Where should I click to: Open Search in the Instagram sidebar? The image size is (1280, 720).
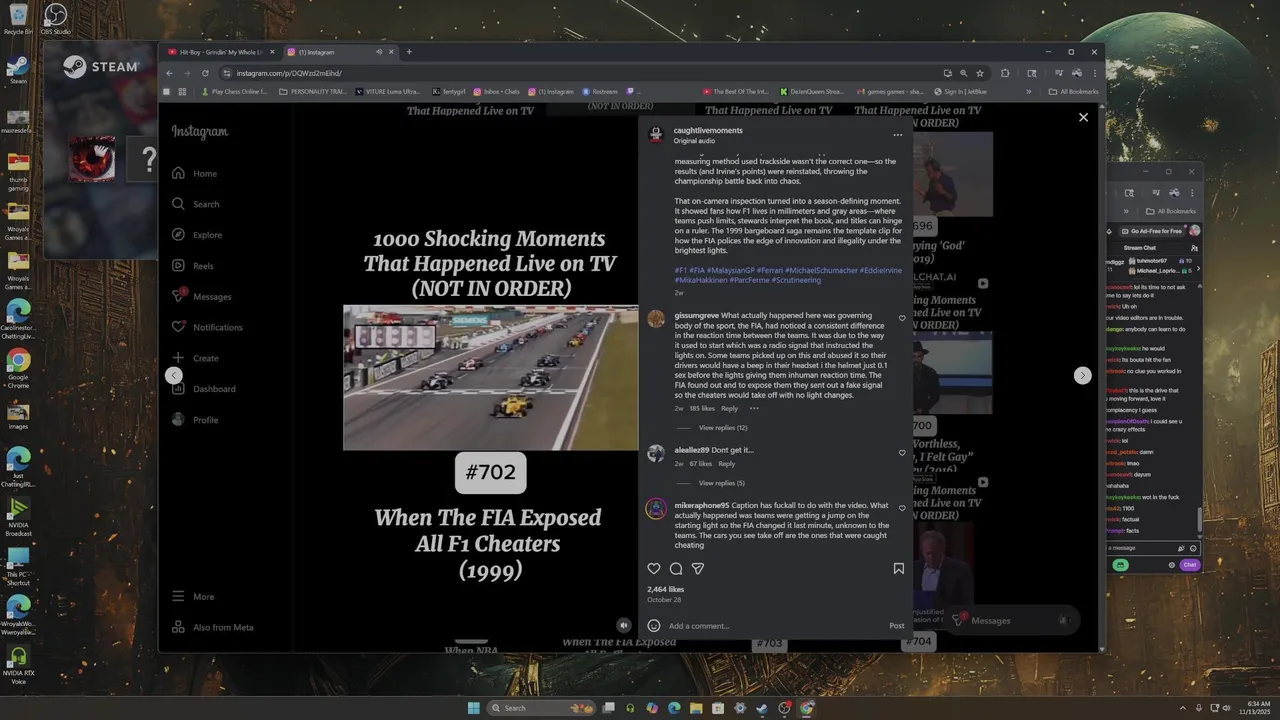pos(196,204)
